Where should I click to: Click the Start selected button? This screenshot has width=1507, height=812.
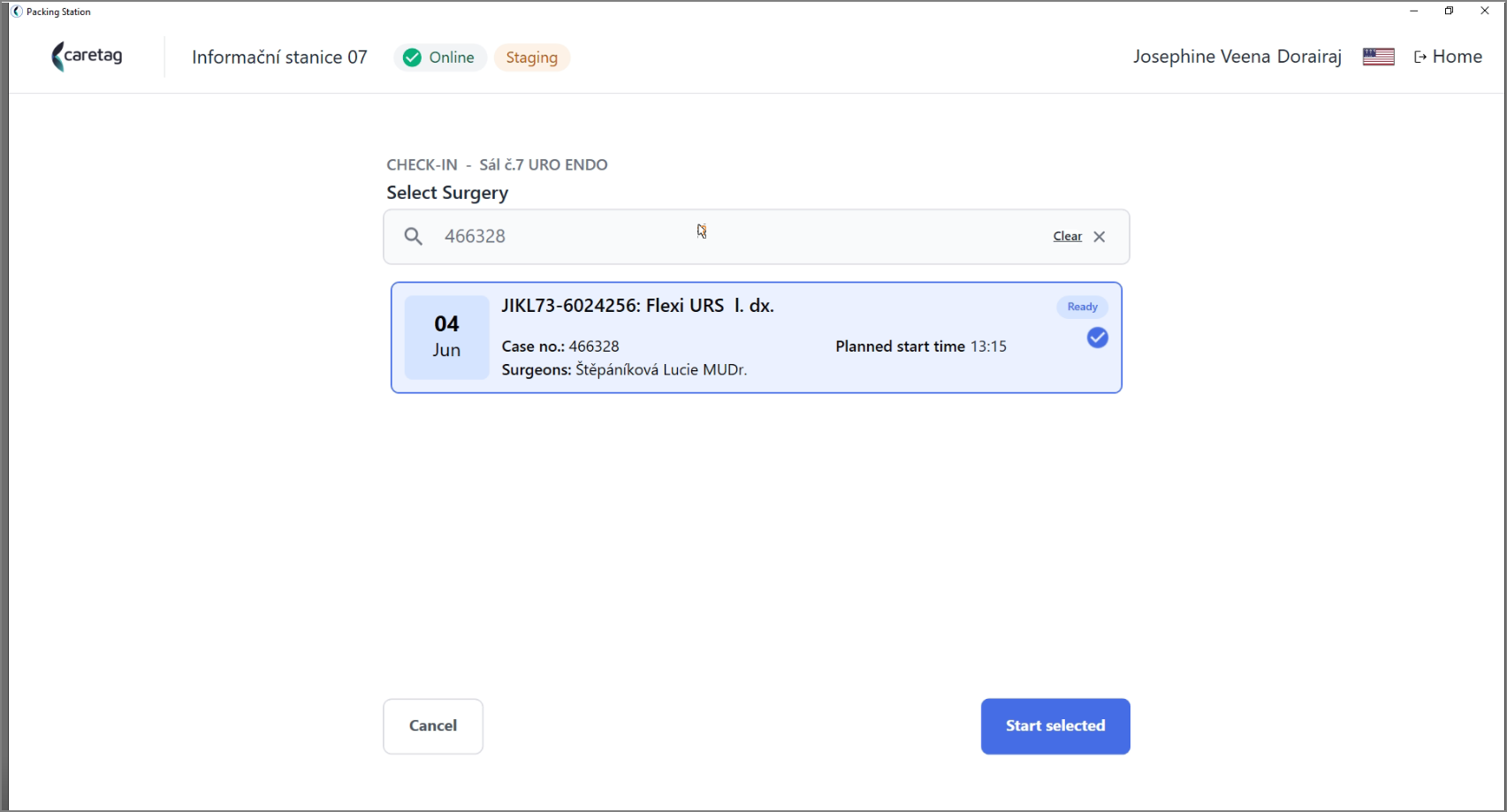[1055, 726]
